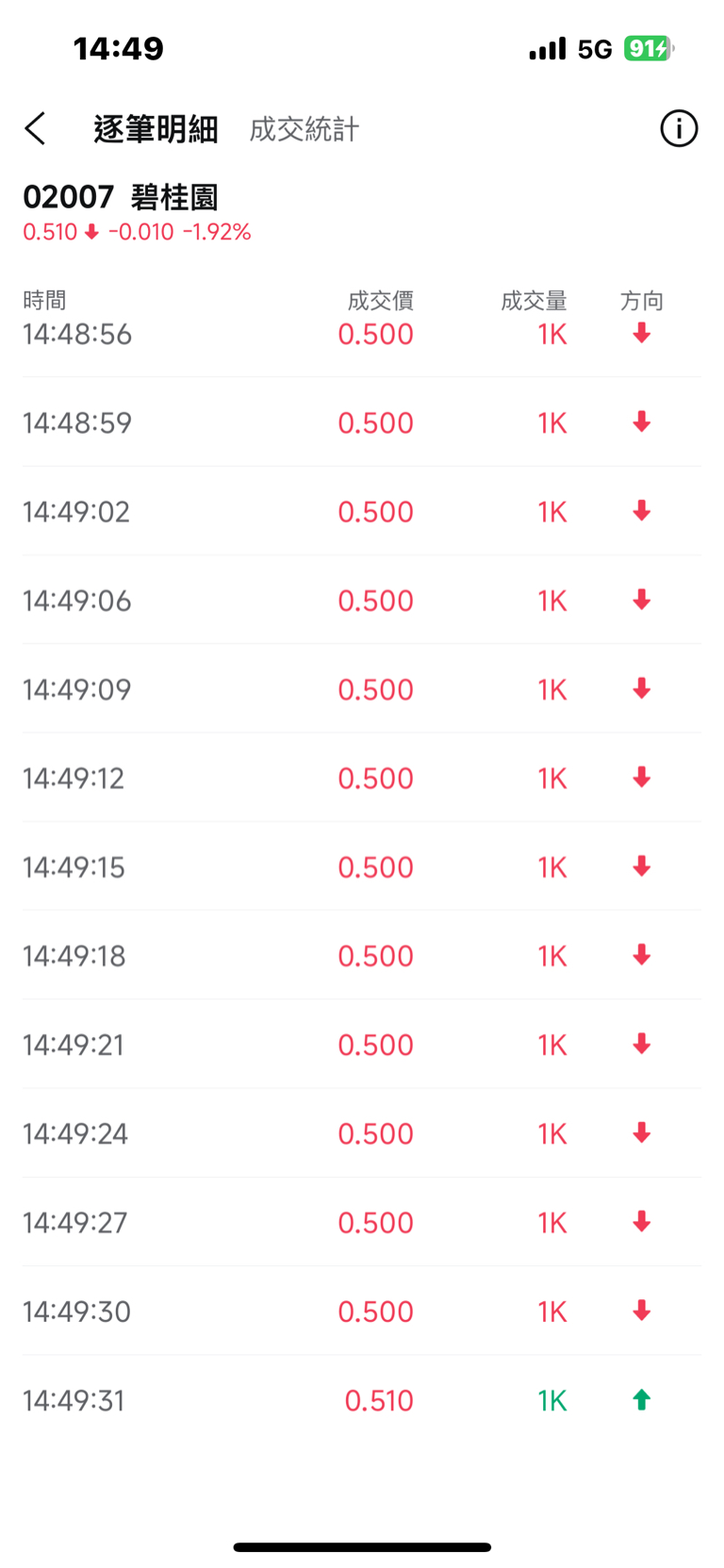Tap the red down arrow at 14:48:56
724x1568 pixels.
click(x=642, y=333)
